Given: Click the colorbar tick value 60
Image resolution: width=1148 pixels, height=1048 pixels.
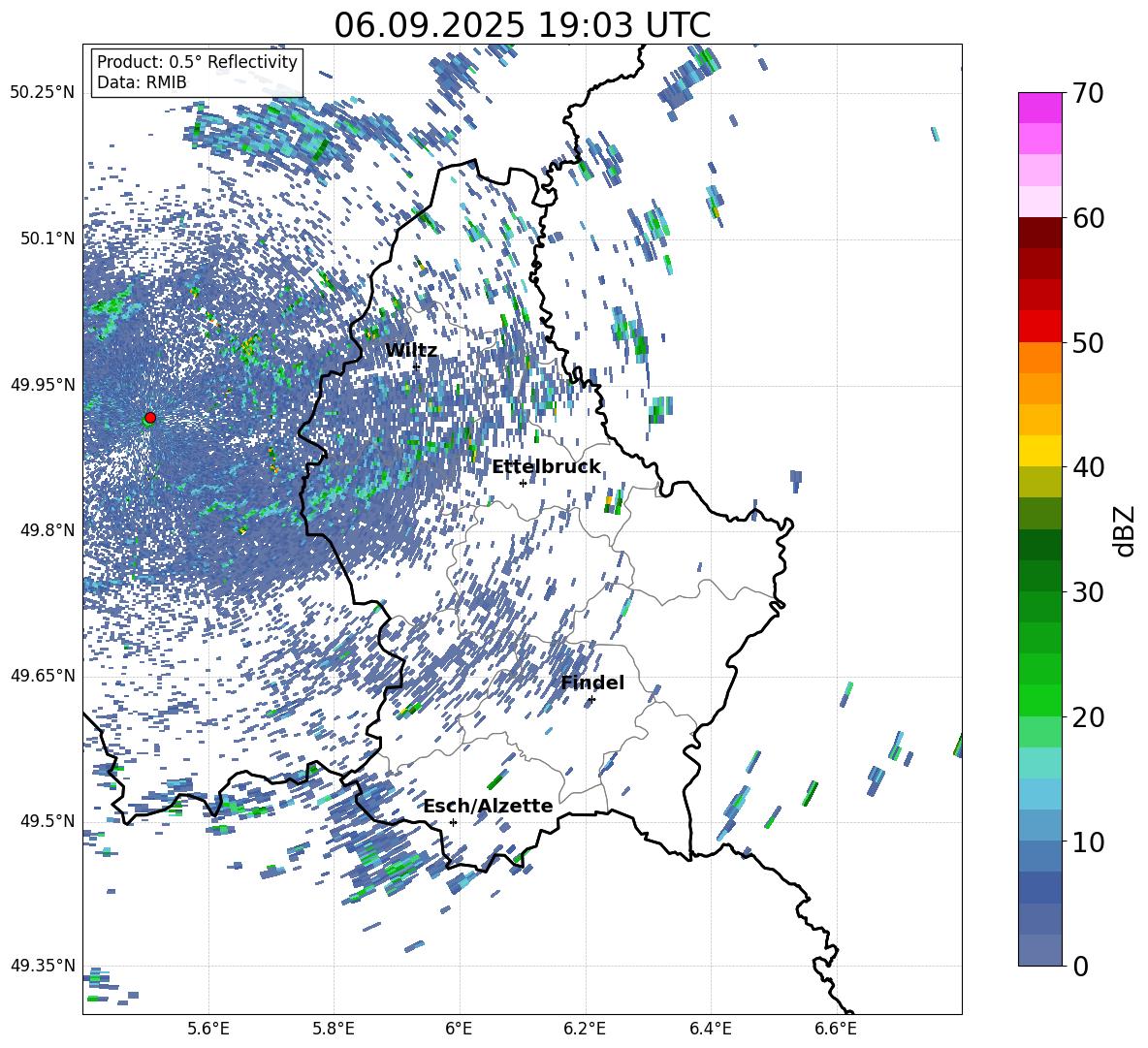Looking at the screenshot, I should 1088,217.
